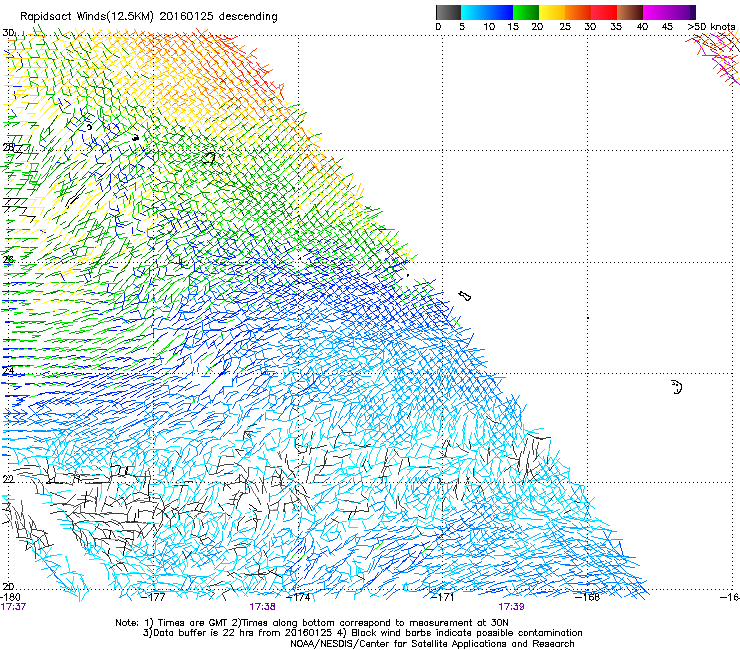Click the '40' legend tick label
Image resolution: width=740 pixels, height=650 pixels.
coord(642,27)
